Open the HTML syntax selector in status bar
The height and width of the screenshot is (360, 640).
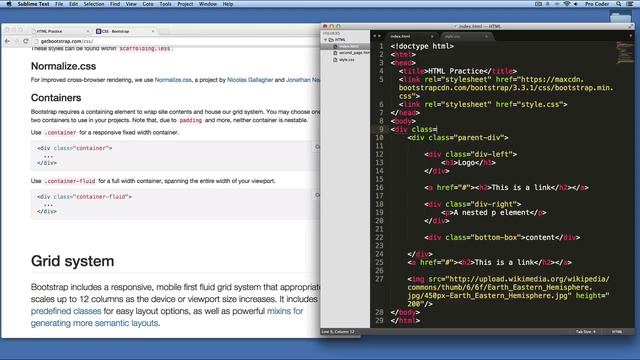point(617,332)
